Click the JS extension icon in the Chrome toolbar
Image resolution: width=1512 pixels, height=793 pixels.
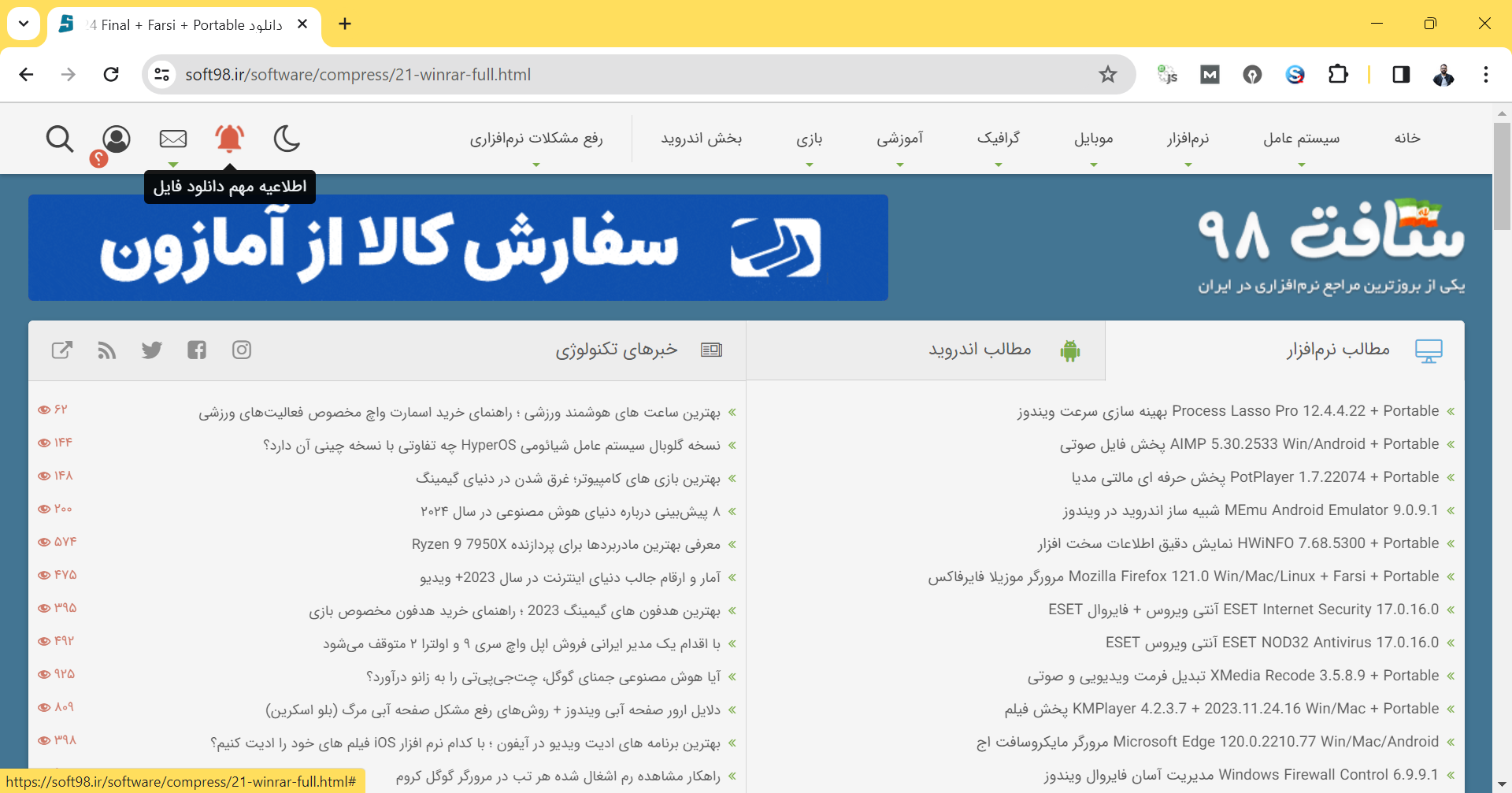[x=1167, y=75]
